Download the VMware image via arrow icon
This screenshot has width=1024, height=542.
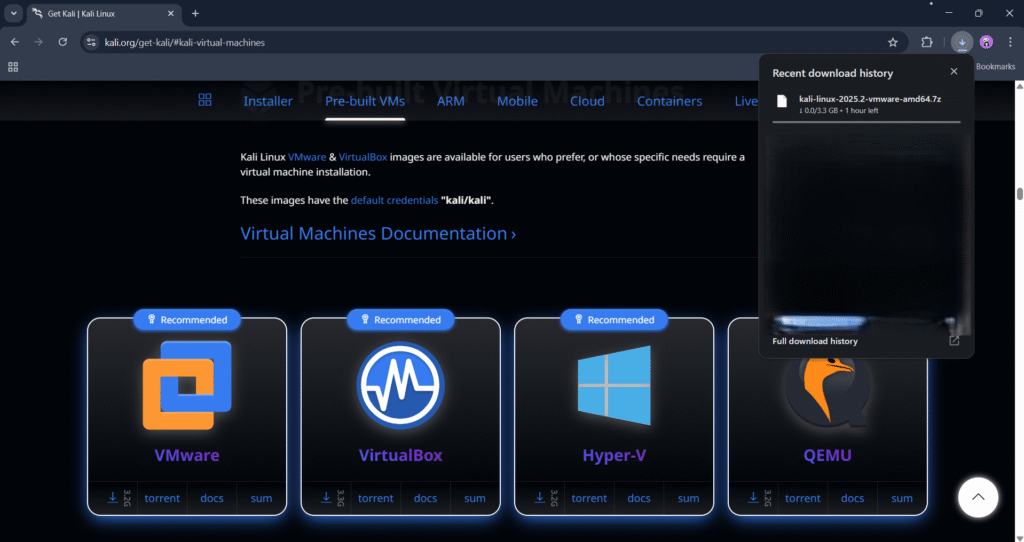(x=112, y=498)
